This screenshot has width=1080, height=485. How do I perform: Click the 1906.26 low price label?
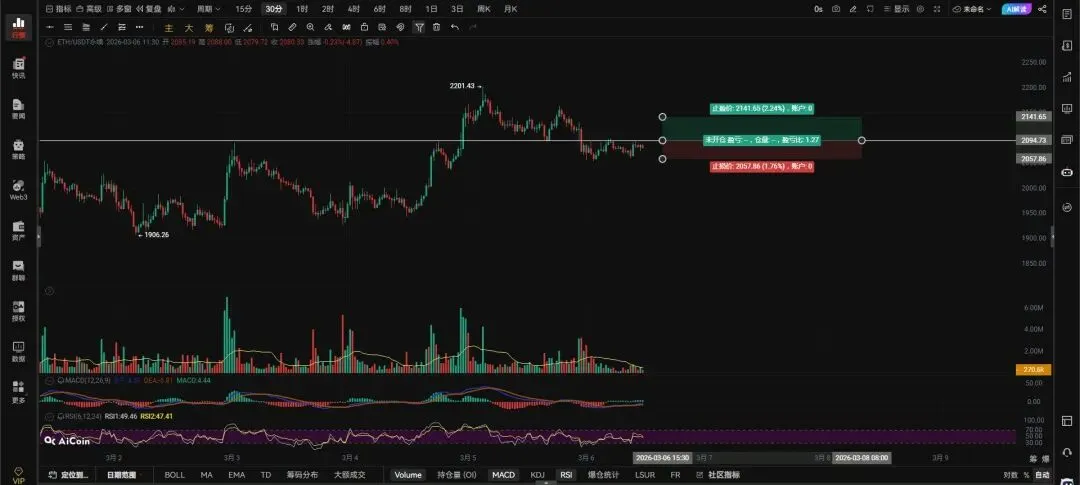click(154, 235)
